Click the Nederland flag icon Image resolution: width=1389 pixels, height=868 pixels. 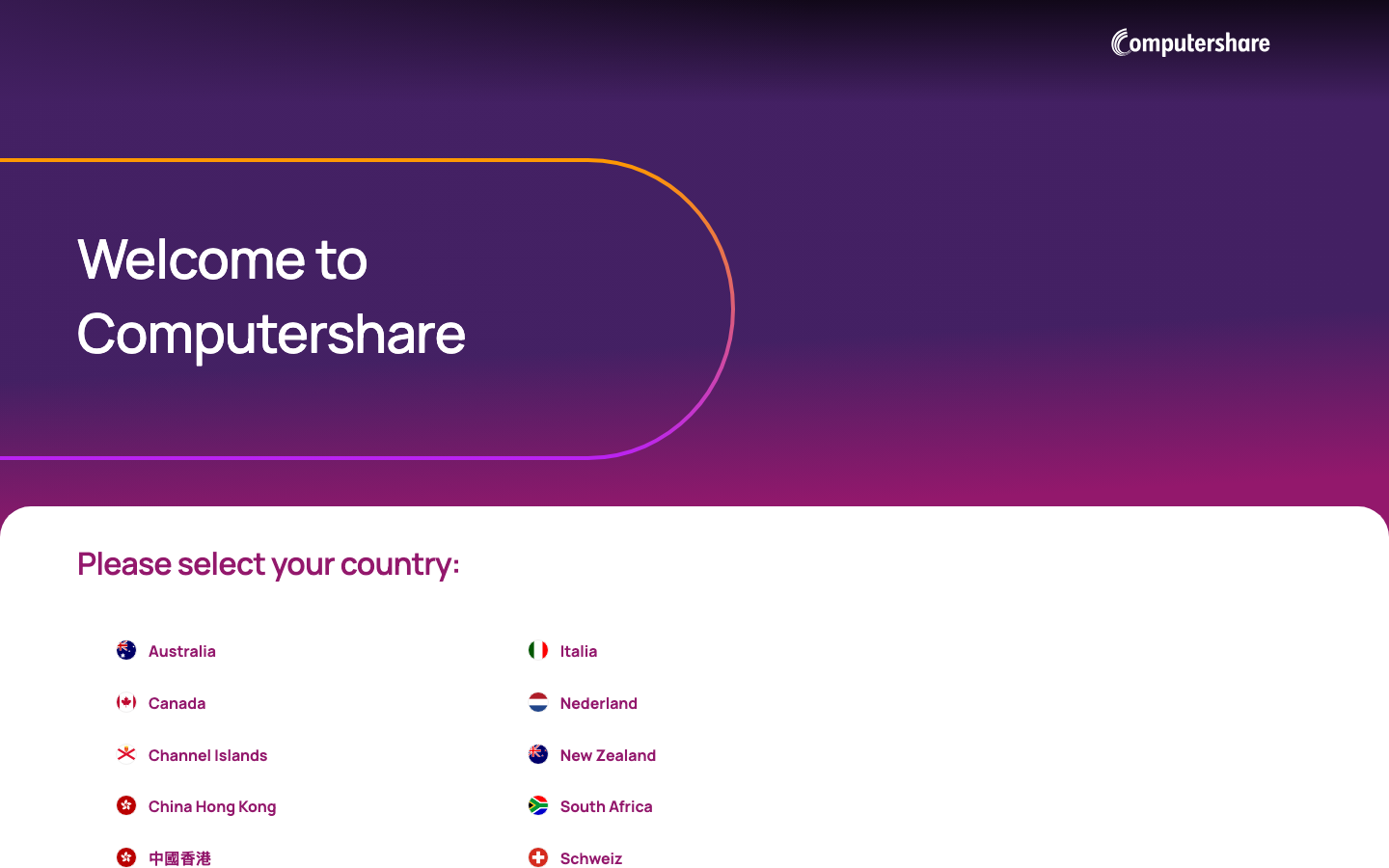click(538, 702)
